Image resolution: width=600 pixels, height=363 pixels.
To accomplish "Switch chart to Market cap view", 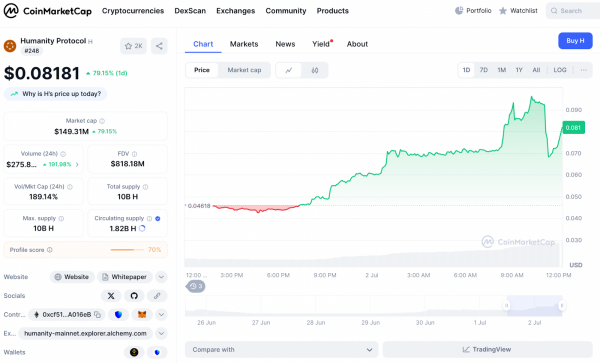I will pyautogui.click(x=244, y=70).
